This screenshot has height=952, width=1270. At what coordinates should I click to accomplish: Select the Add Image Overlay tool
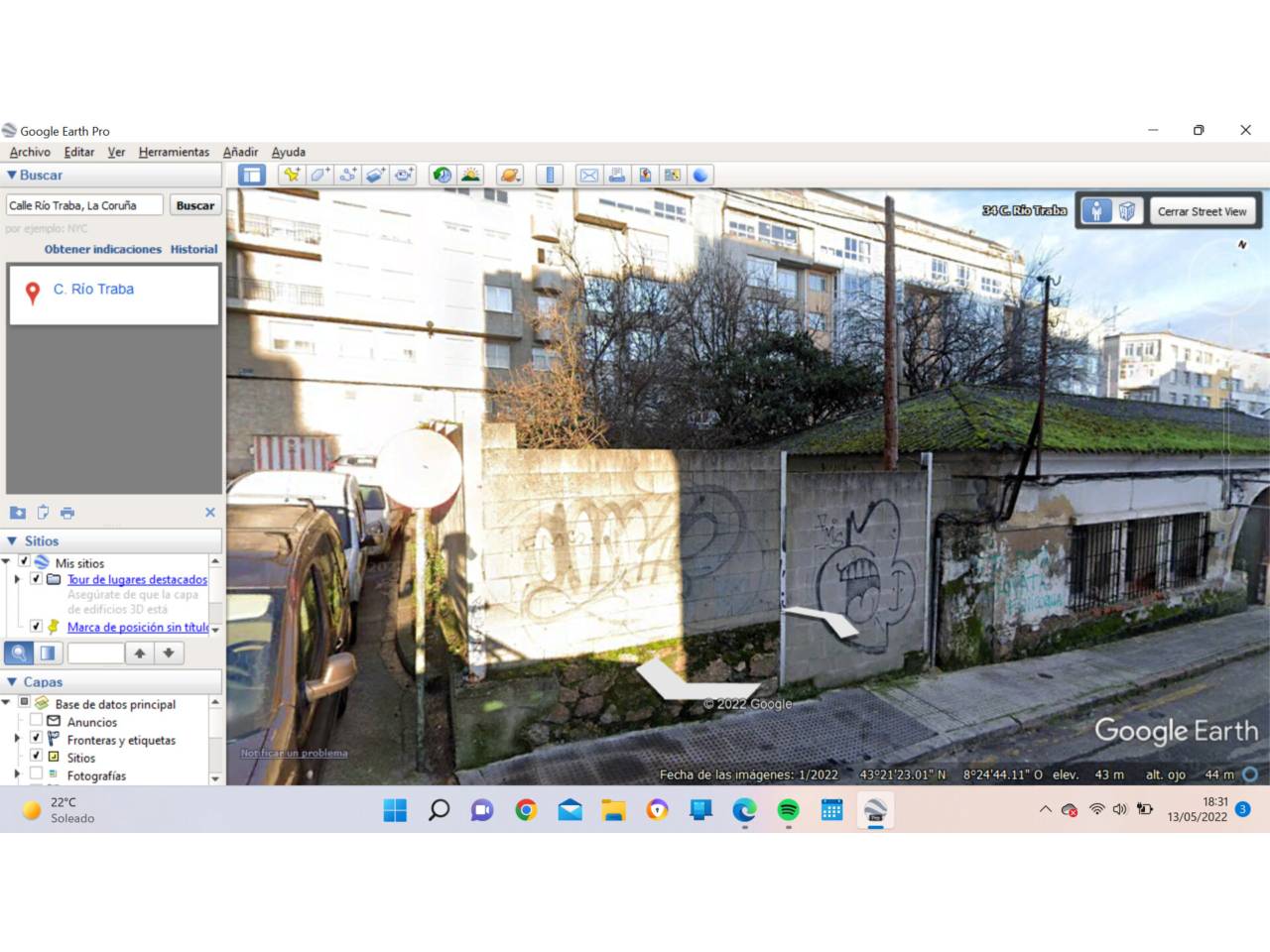point(375,176)
